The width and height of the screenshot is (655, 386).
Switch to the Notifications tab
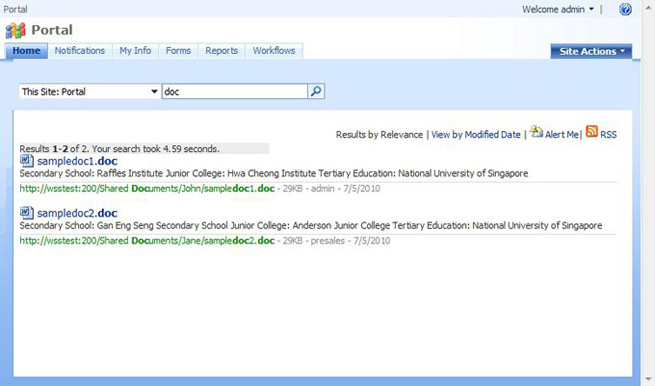pyautogui.click(x=80, y=51)
